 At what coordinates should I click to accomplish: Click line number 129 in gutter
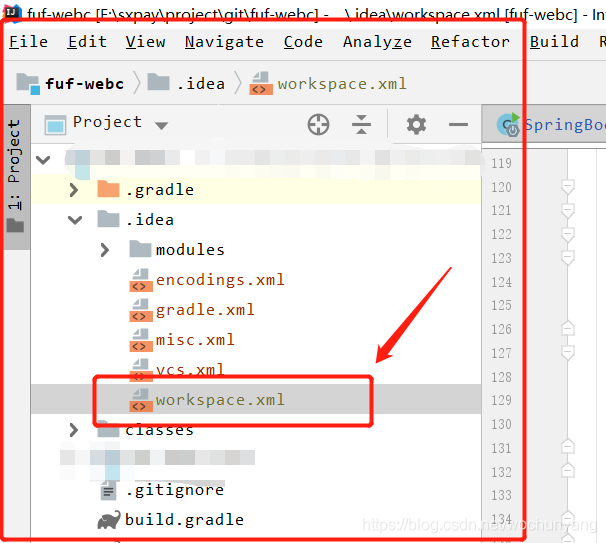coord(501,400)
